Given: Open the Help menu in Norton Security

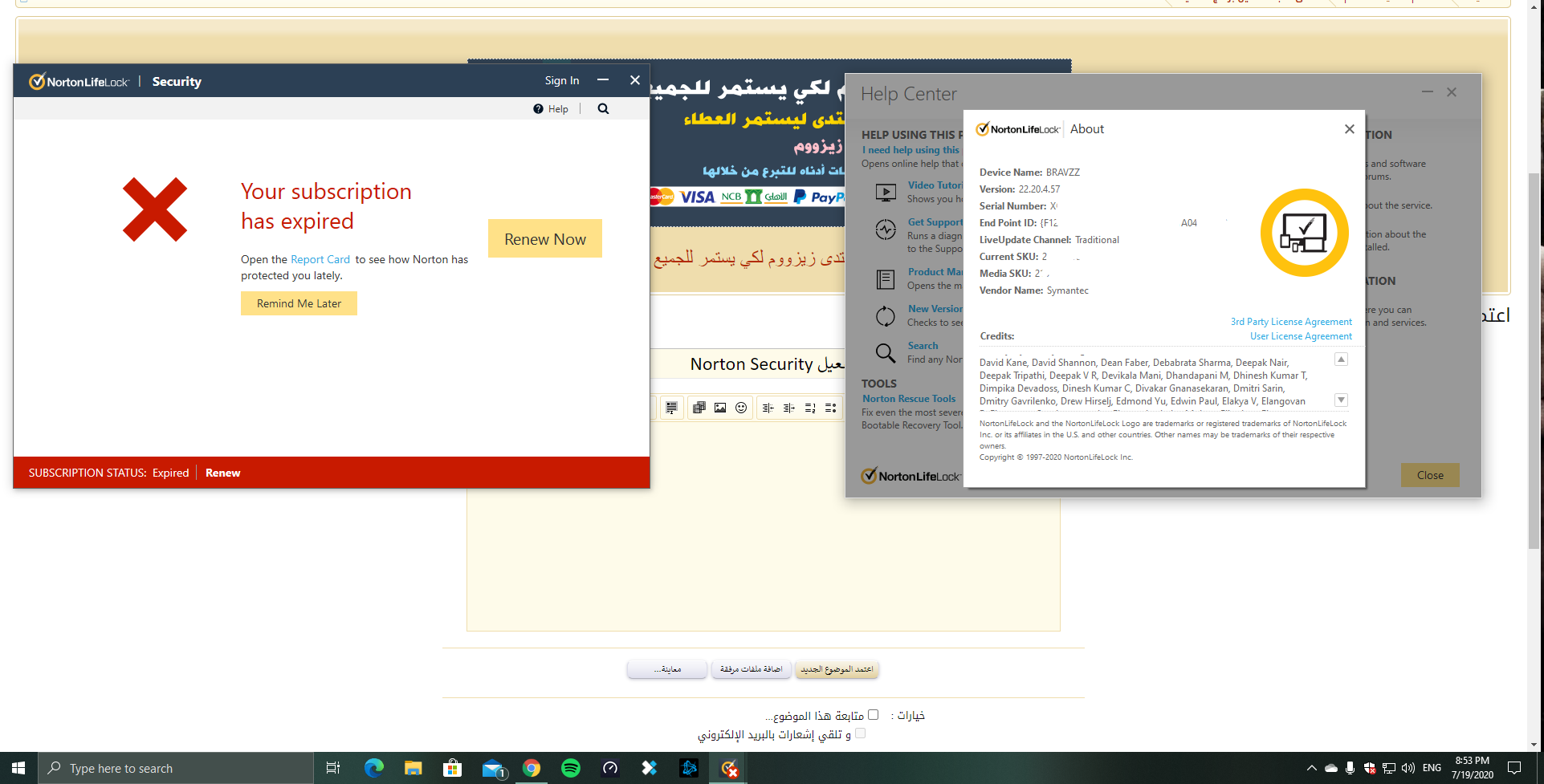Looking at the screenshot, I should 551,109.
